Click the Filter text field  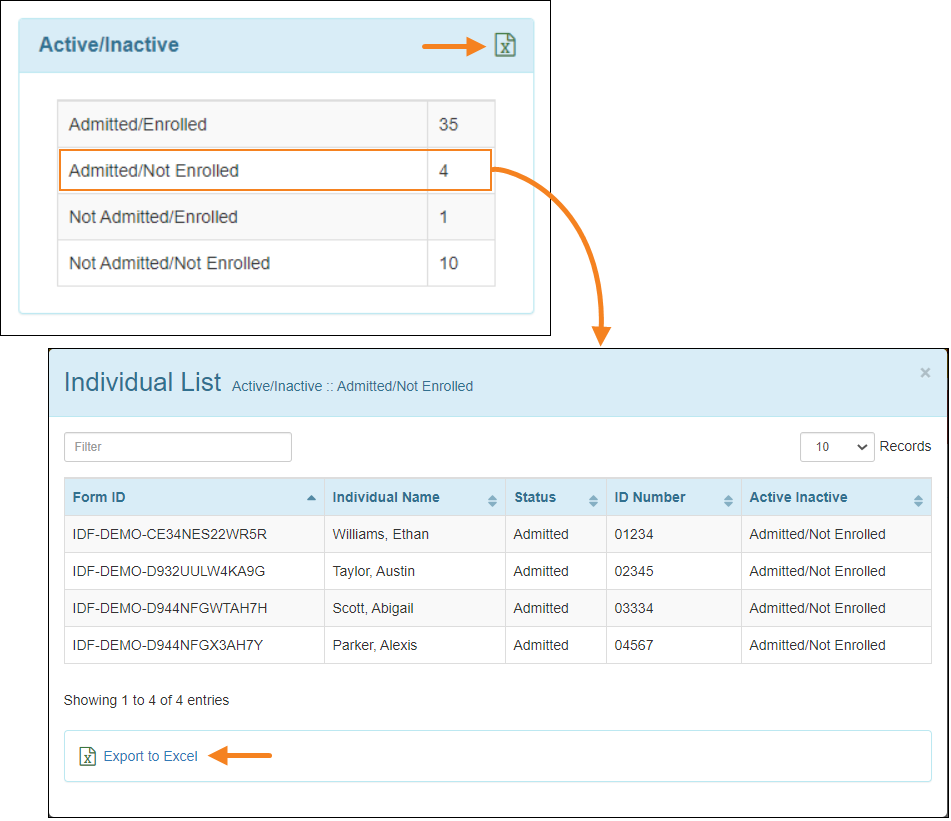tap(178, 447)
